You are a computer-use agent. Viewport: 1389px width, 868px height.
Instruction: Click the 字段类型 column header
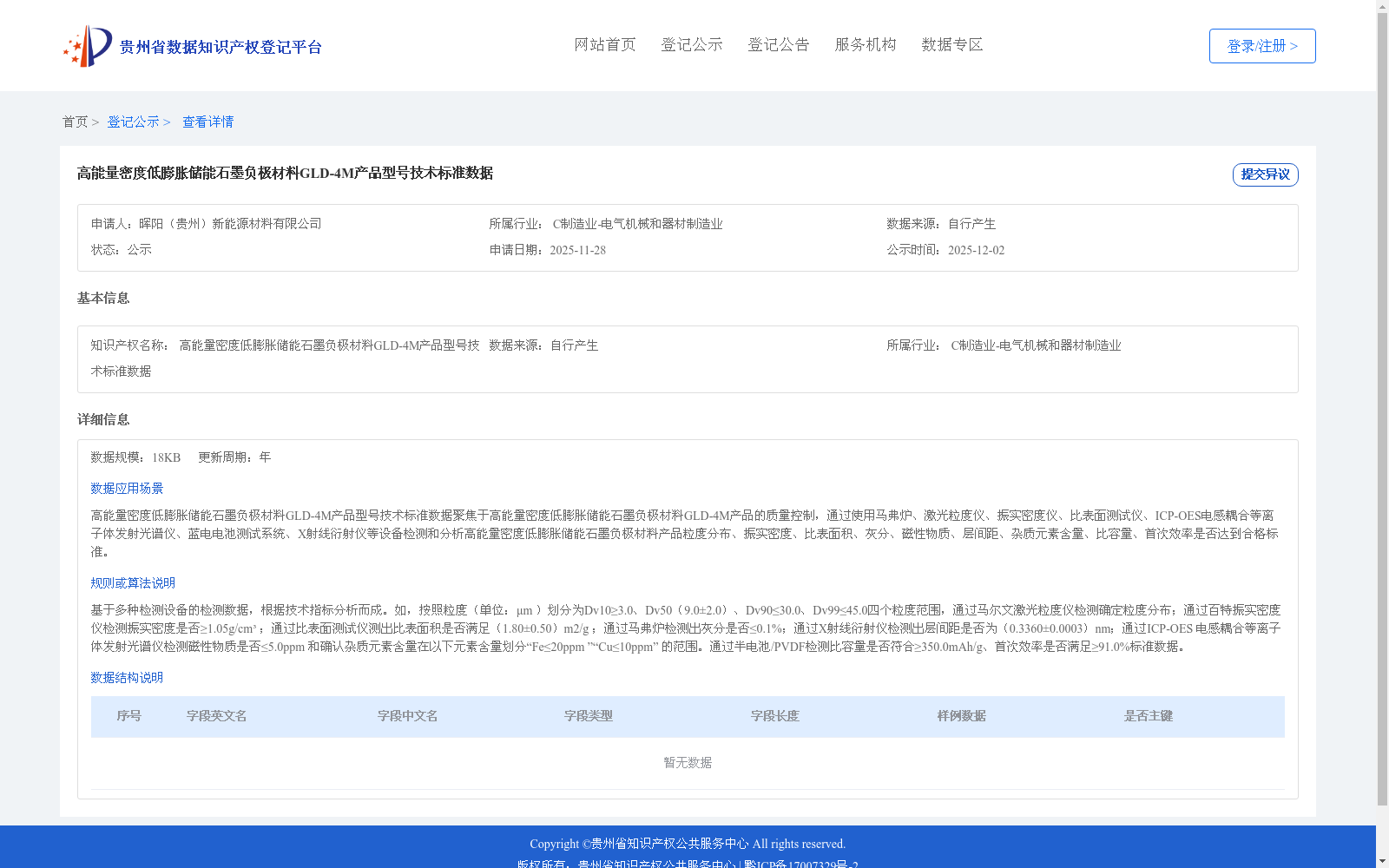(x=589, y=716)
